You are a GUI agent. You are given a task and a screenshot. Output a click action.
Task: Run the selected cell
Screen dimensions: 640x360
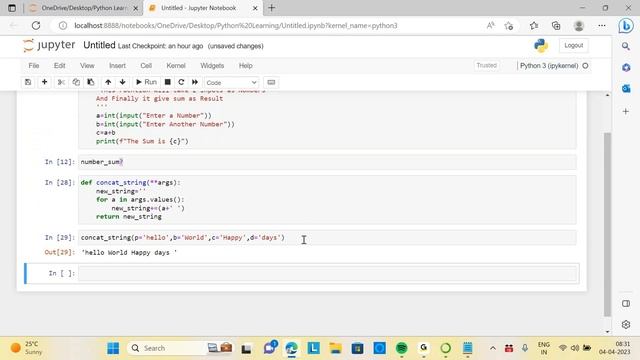pos(146,82)
